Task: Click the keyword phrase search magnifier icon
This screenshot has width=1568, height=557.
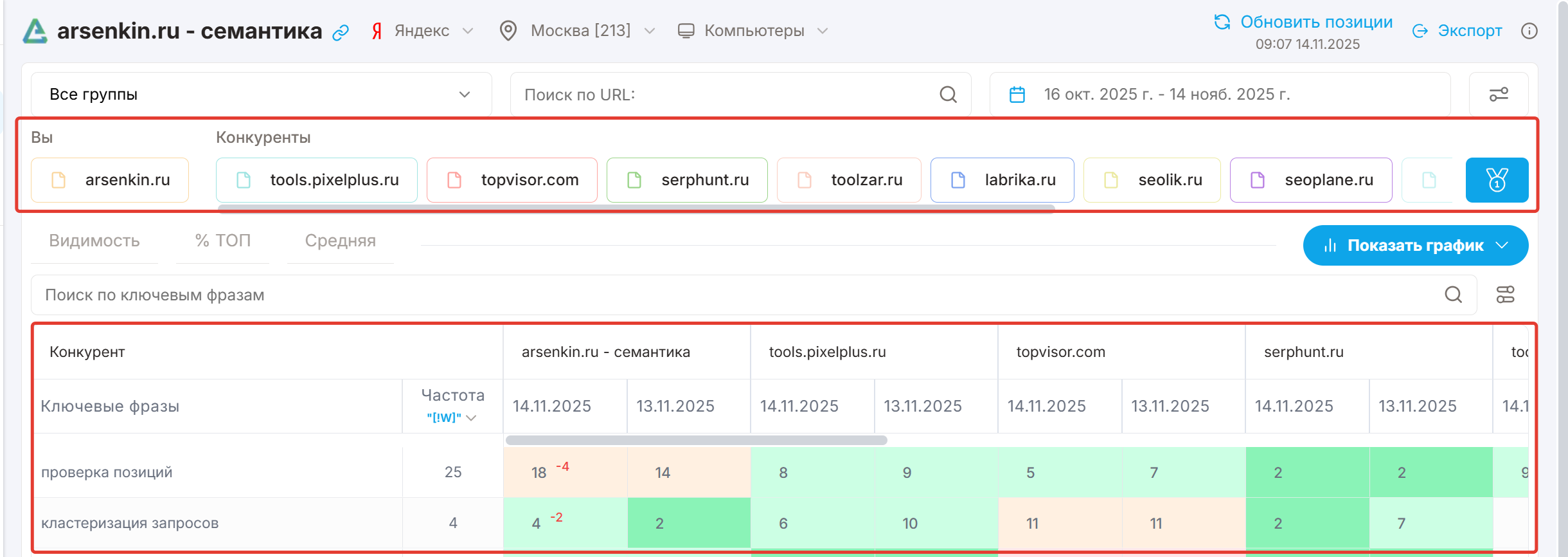Action: point(1453,295)
